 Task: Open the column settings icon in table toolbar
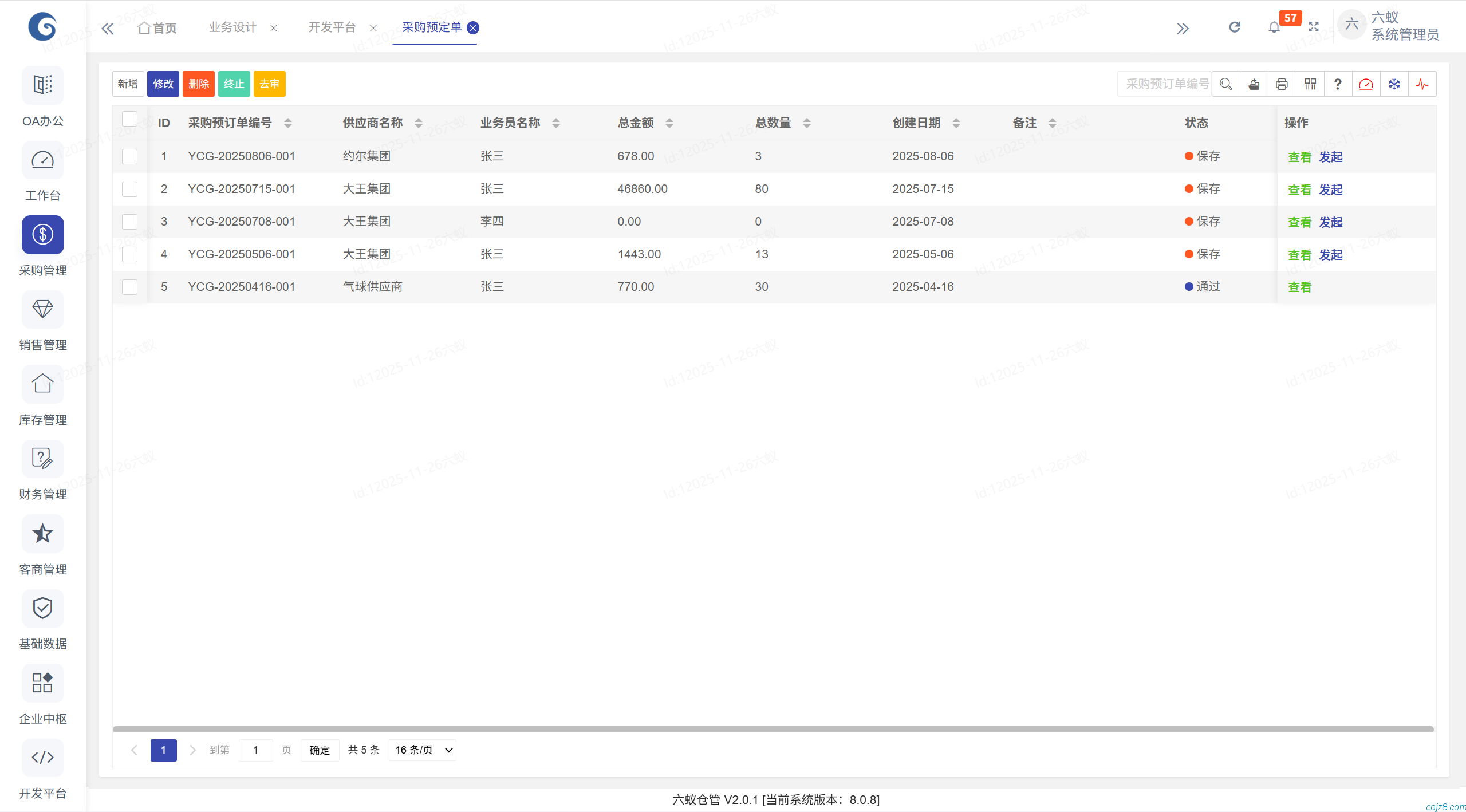1310,84
